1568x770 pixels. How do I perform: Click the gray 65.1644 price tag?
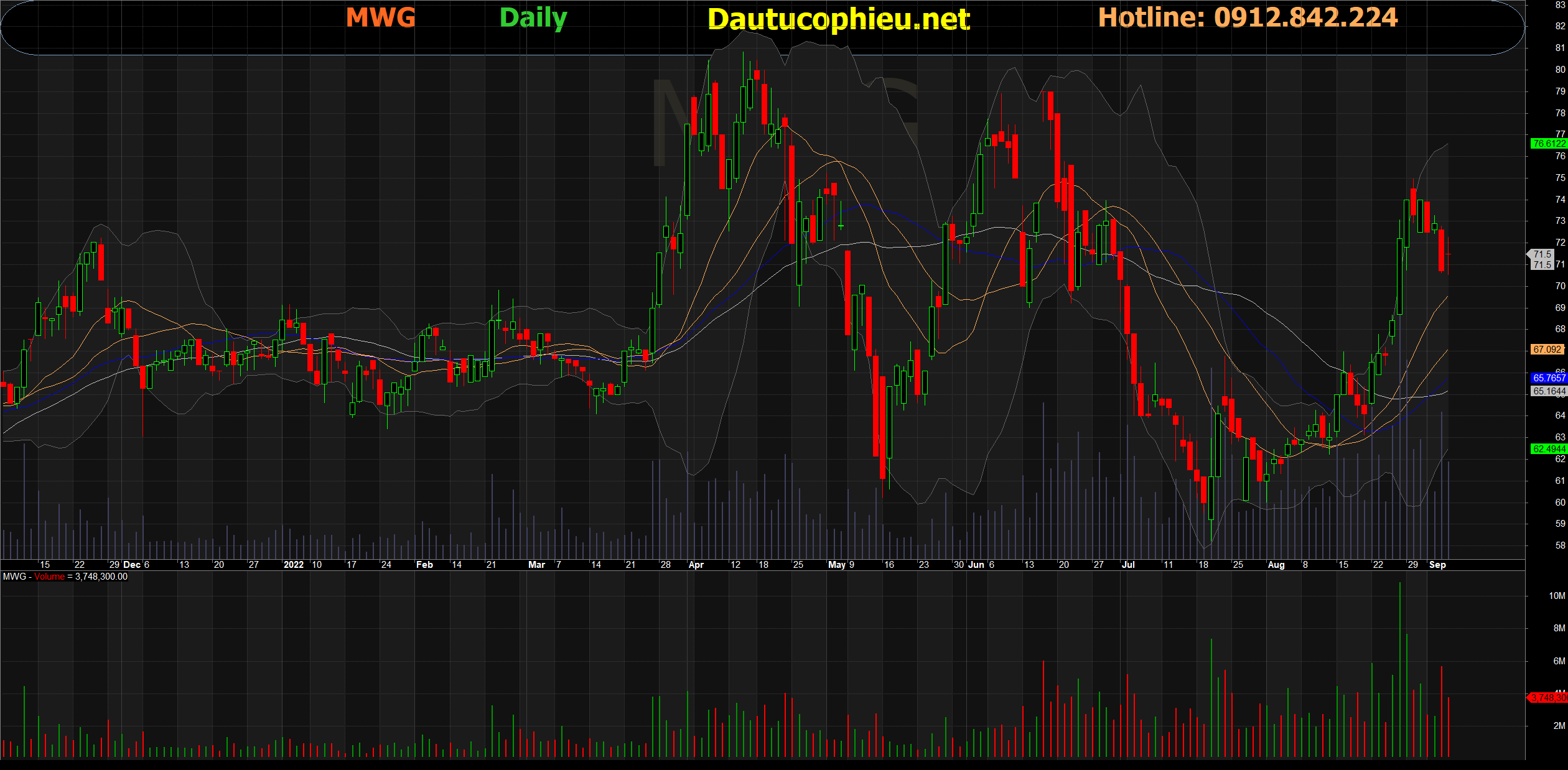coord(1548,391)
